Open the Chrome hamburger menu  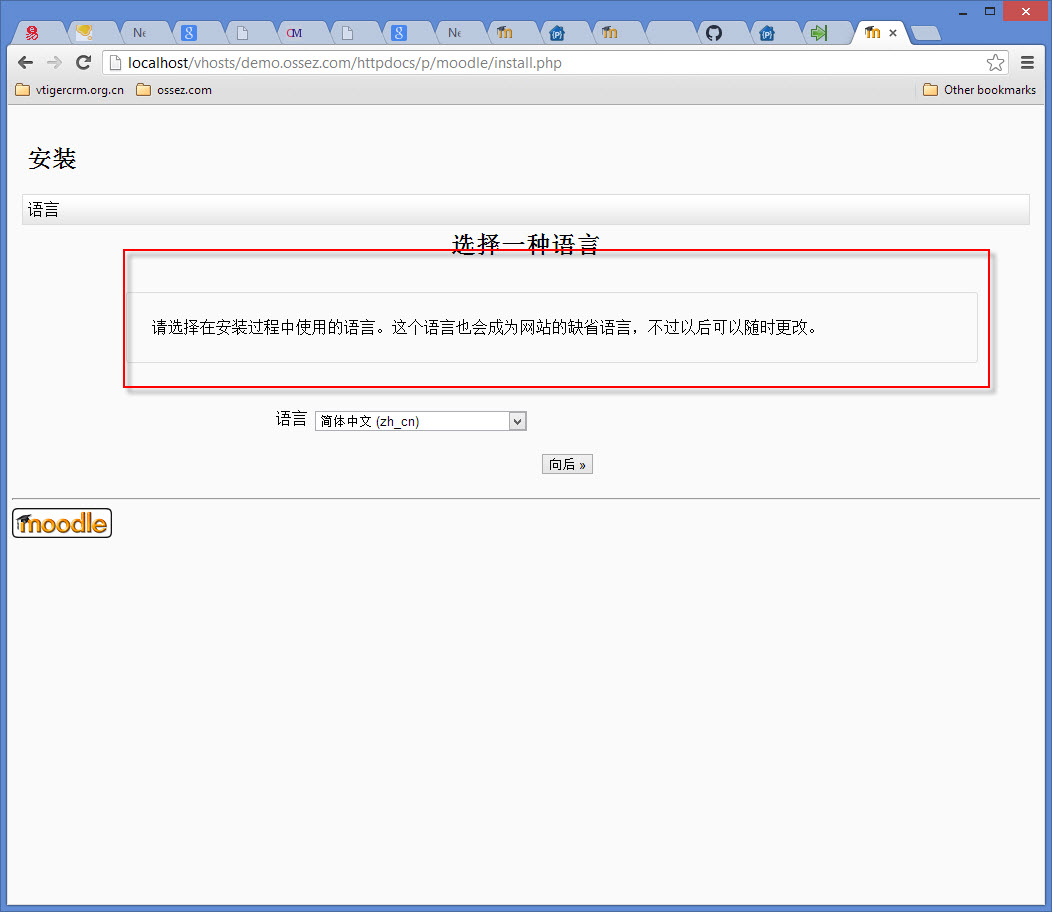(x=1027, y=63)
